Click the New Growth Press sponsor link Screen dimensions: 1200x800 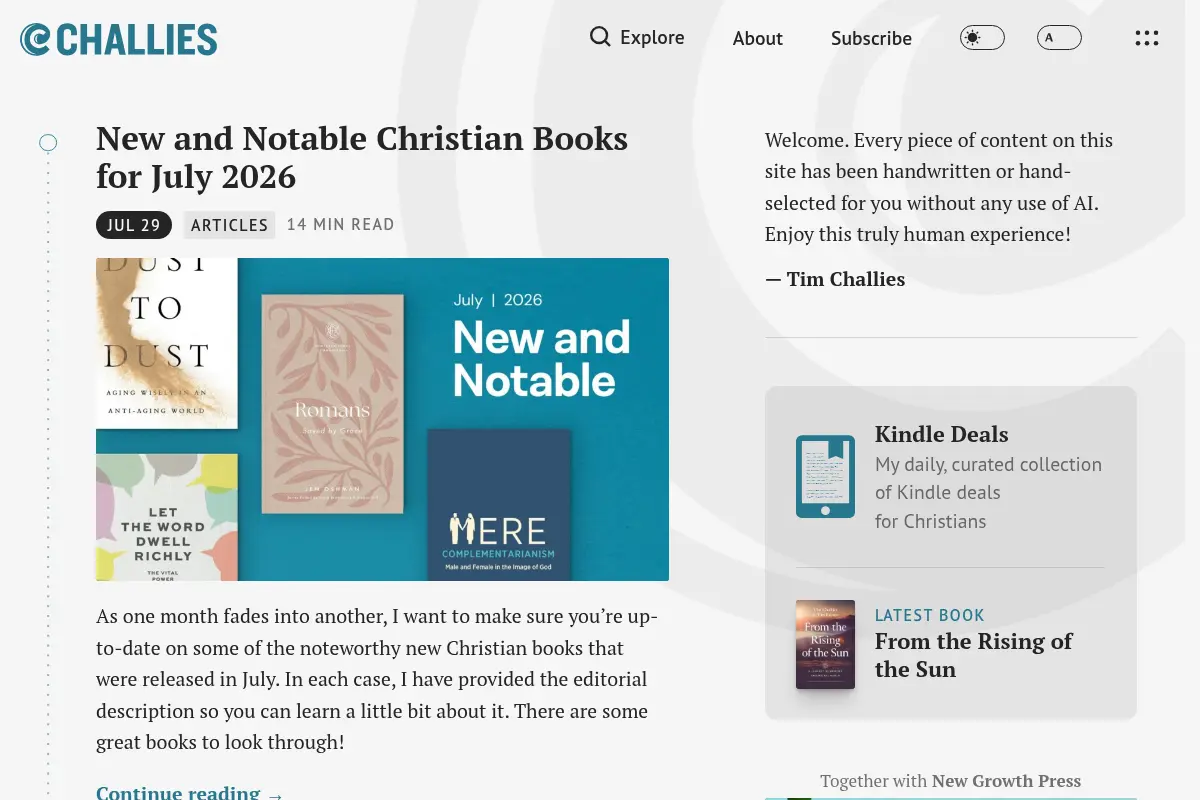tap(1006, 781)
